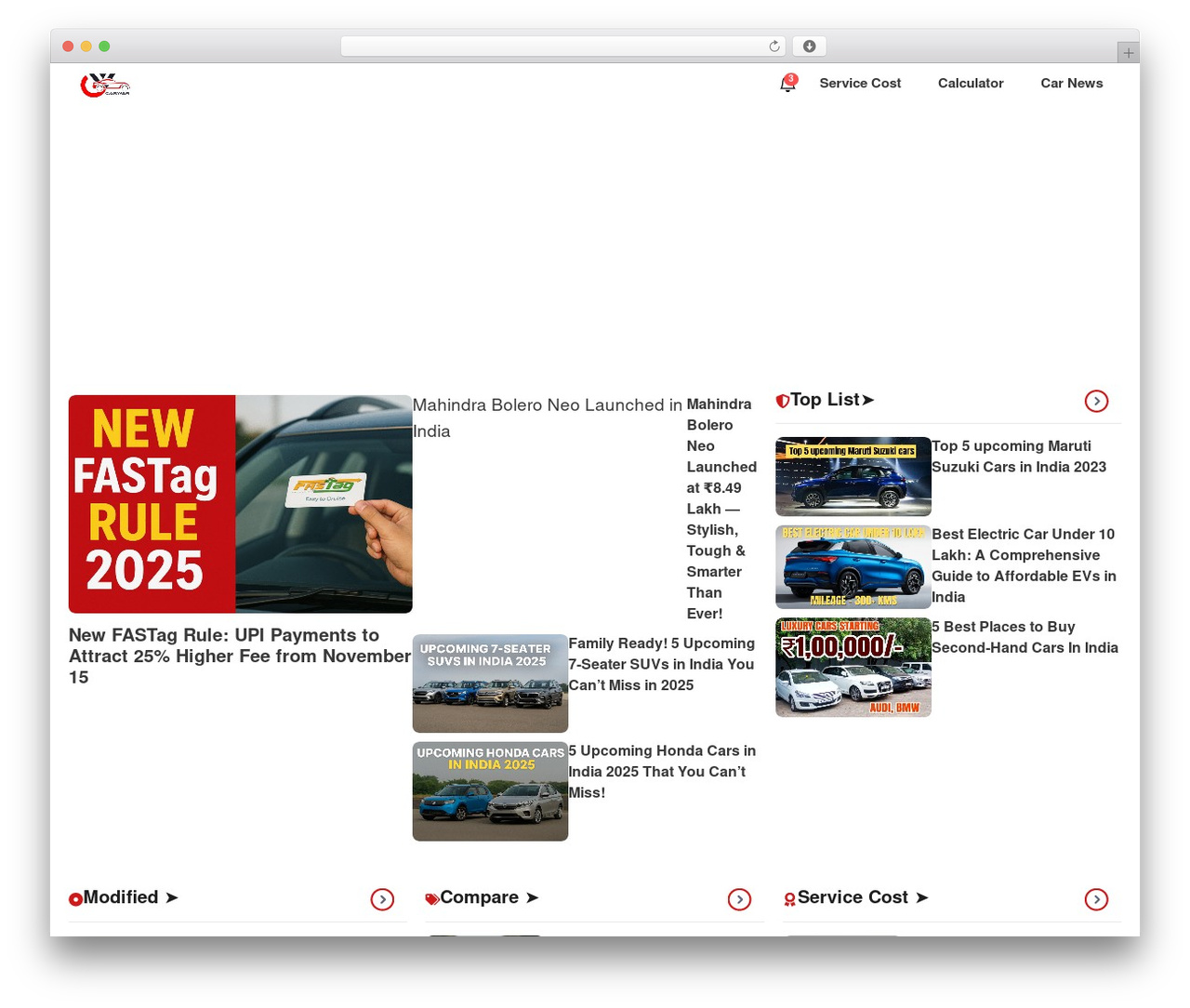This screenshot has width=1190, height=1008.
Task: Read 5 Best Places to Buy Second-Hand Cars
Action: point(1025,637)
